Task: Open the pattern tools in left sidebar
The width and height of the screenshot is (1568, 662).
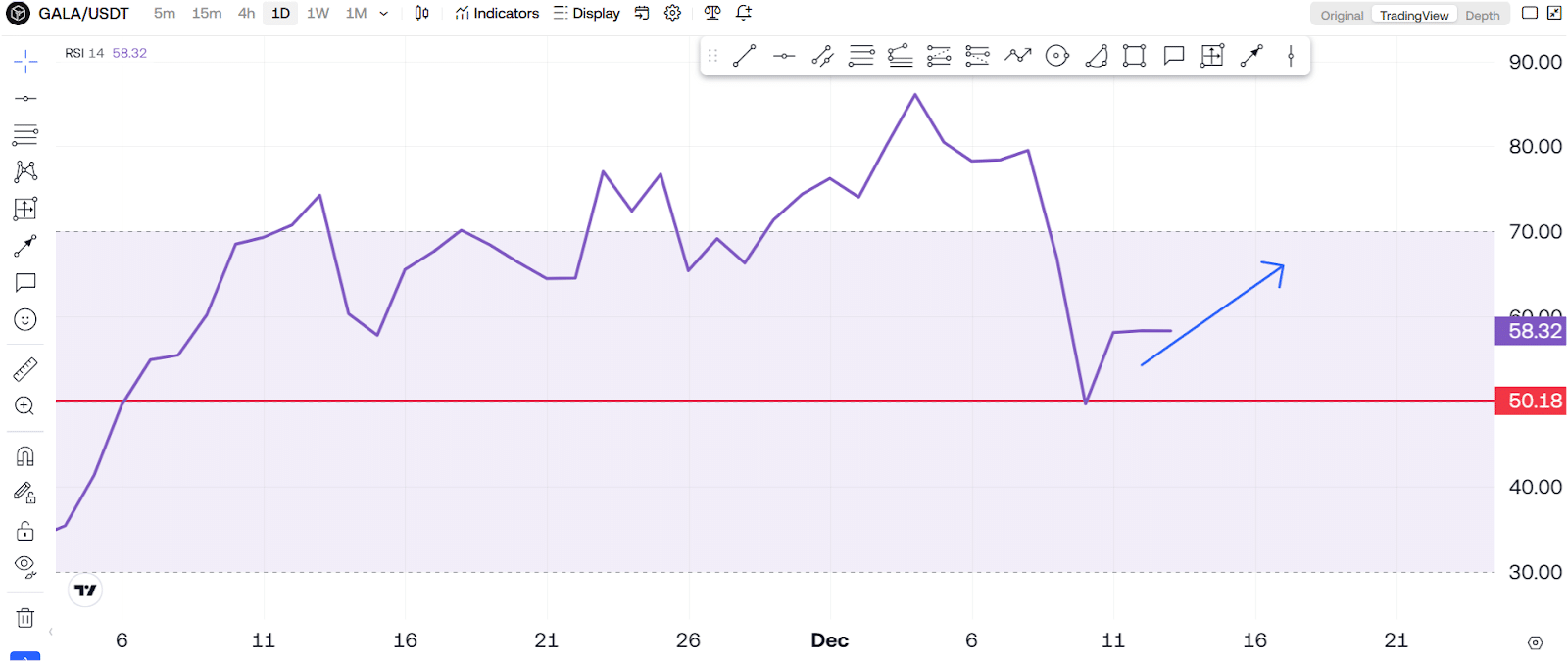Action: click(x=25, y=171)
